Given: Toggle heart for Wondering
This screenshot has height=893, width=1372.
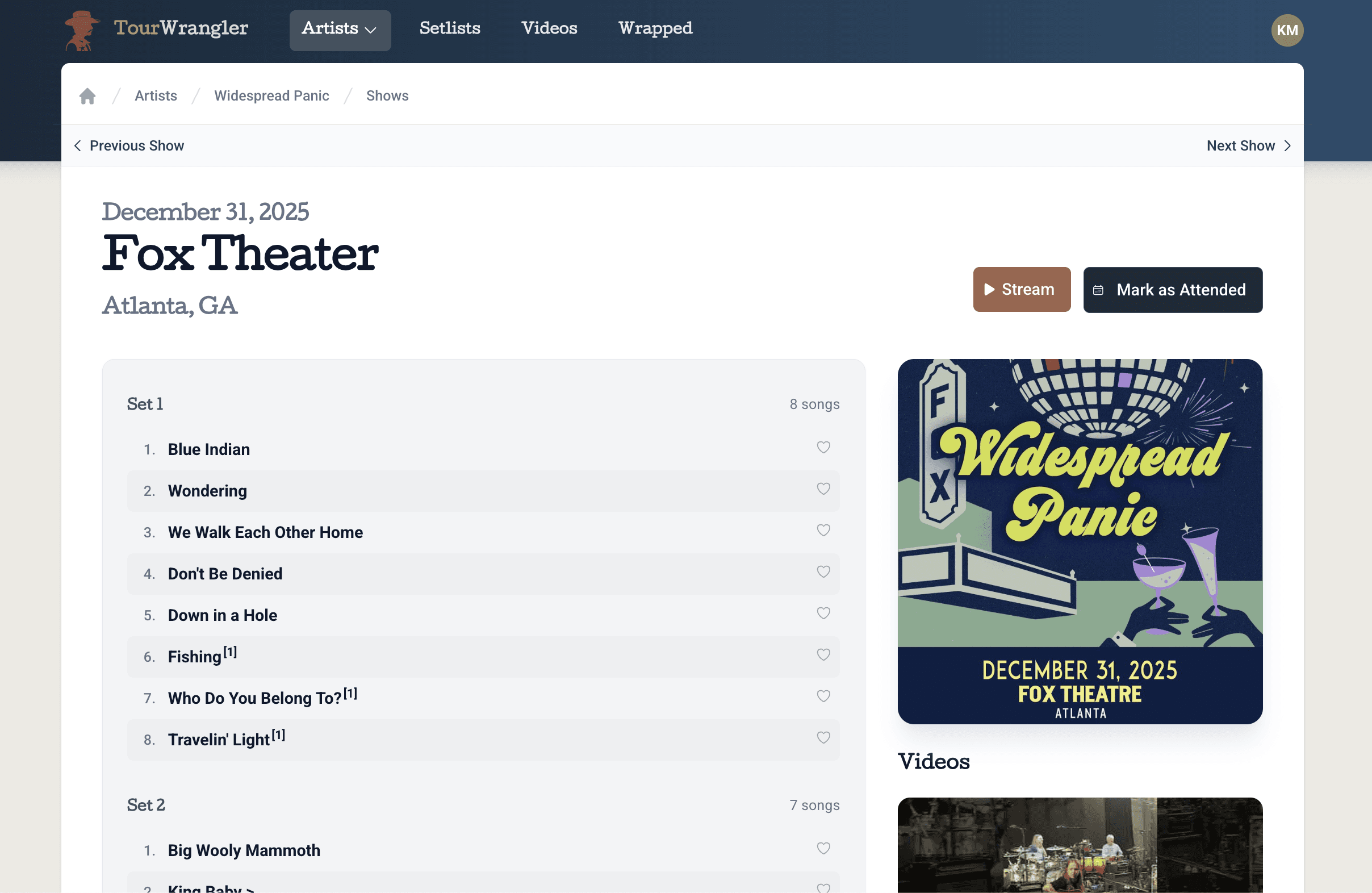Looking at the screenshot, I should [x=823, y=489].
